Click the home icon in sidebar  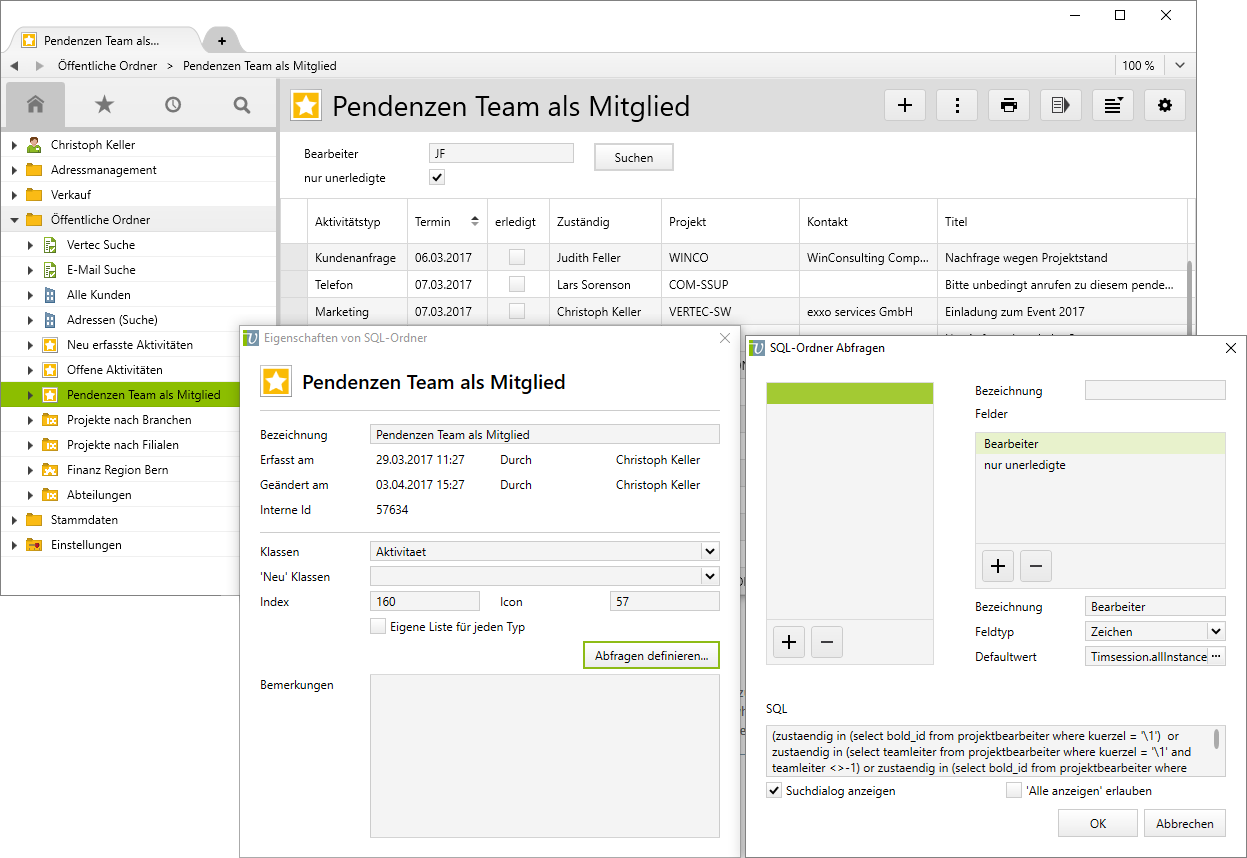36,105
